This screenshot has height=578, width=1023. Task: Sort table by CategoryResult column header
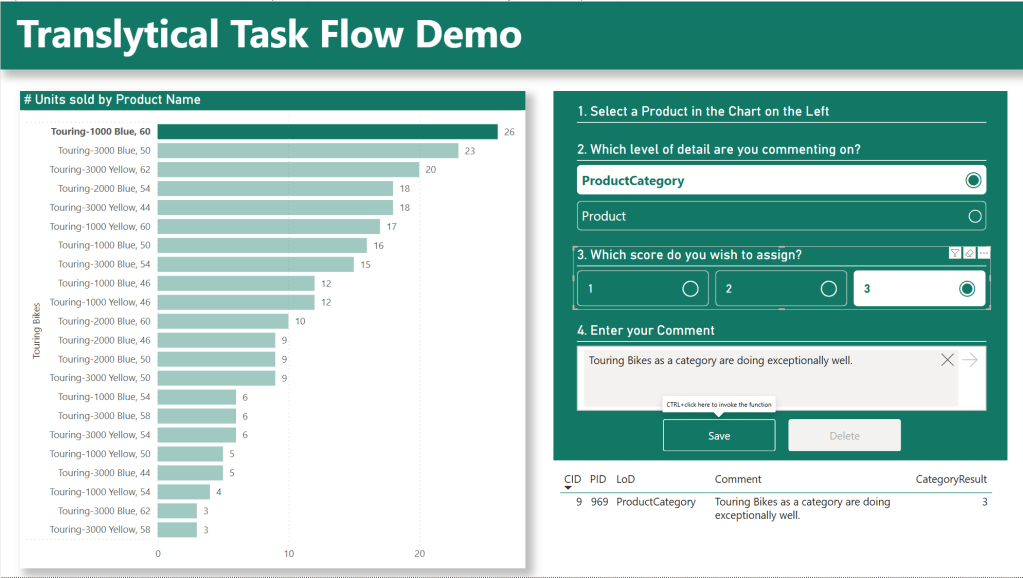[951, 479]
